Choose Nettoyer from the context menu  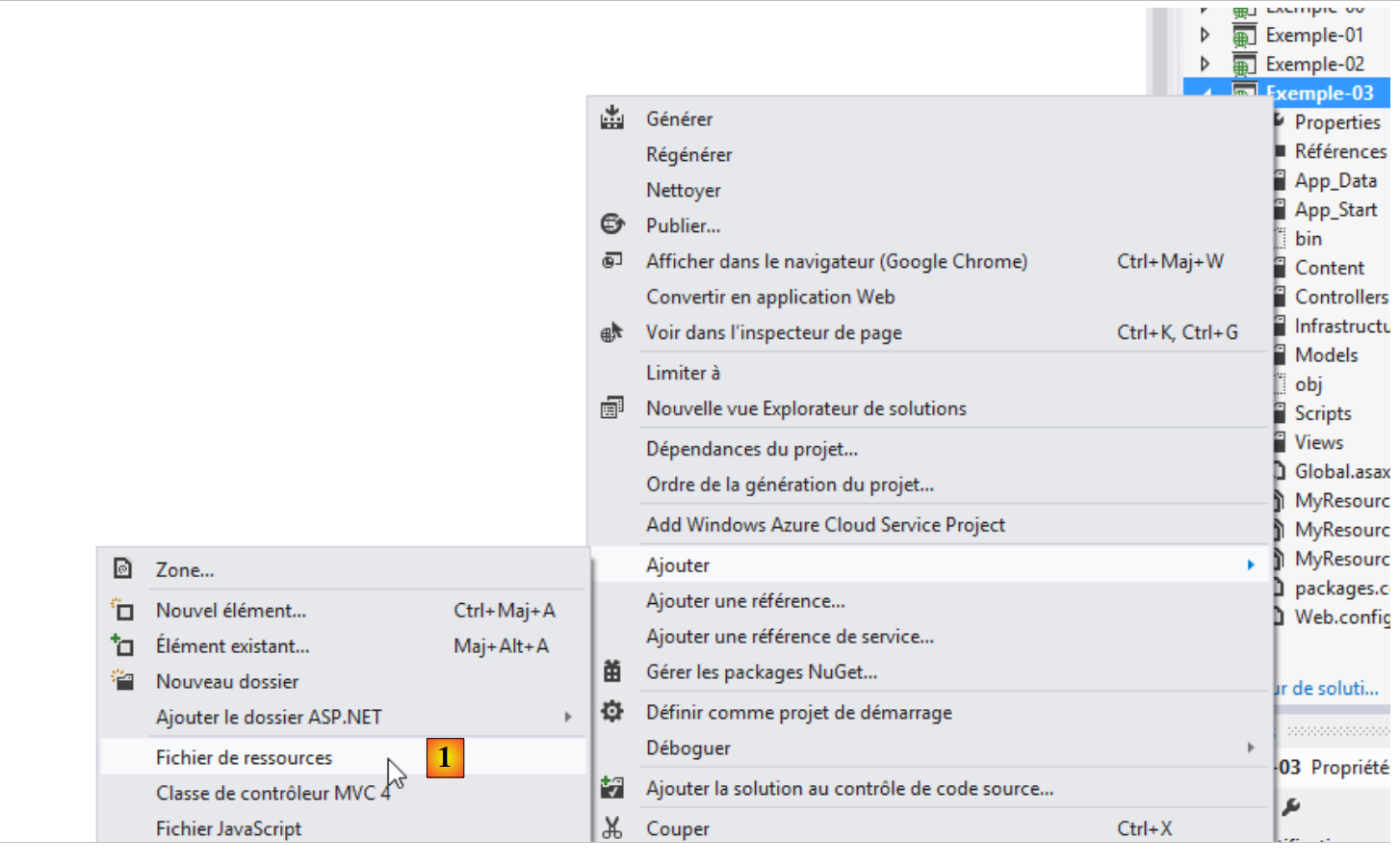coord(683,190)
